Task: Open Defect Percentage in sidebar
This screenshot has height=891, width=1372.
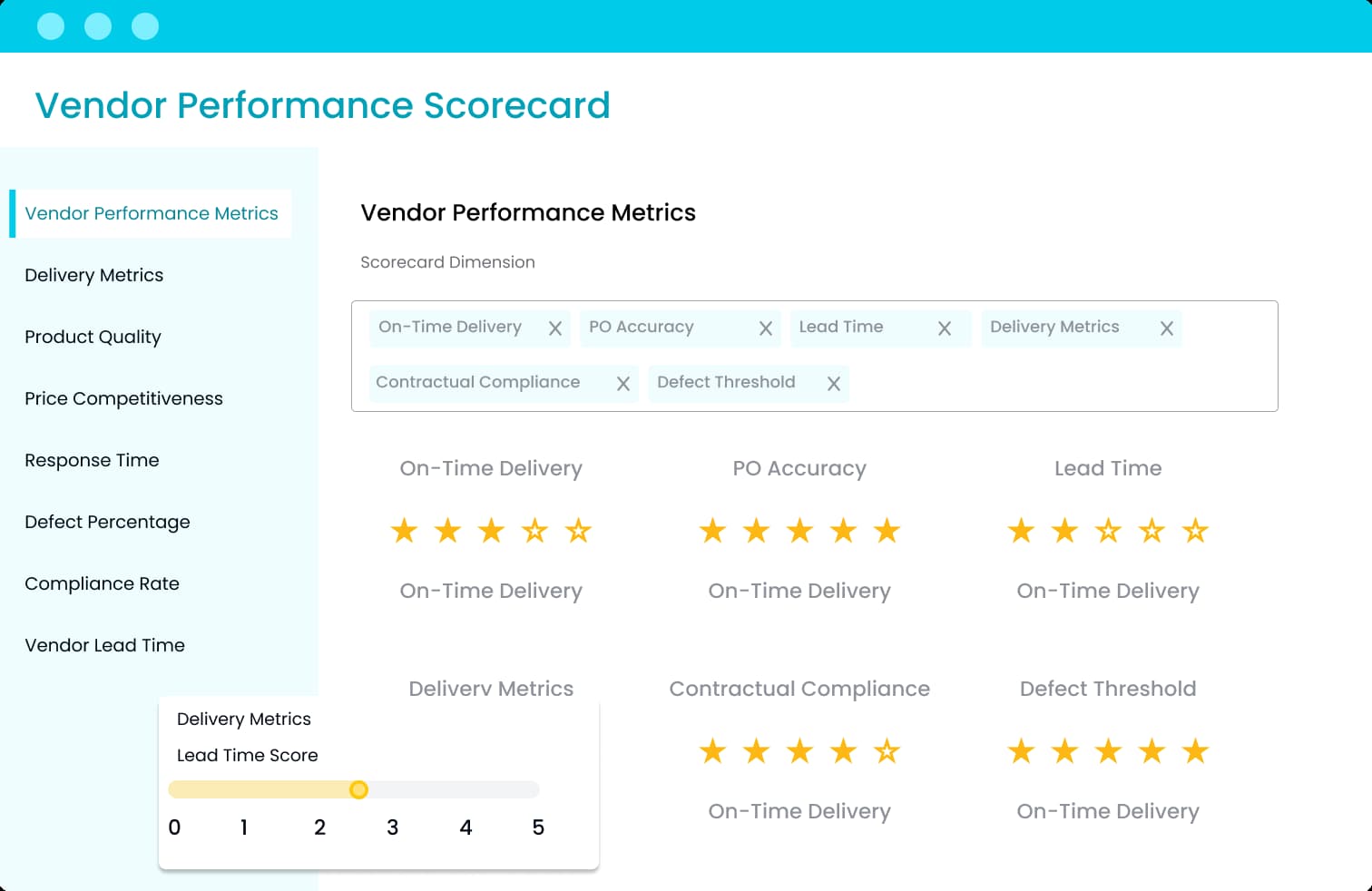Action: (x=107, y=522)
